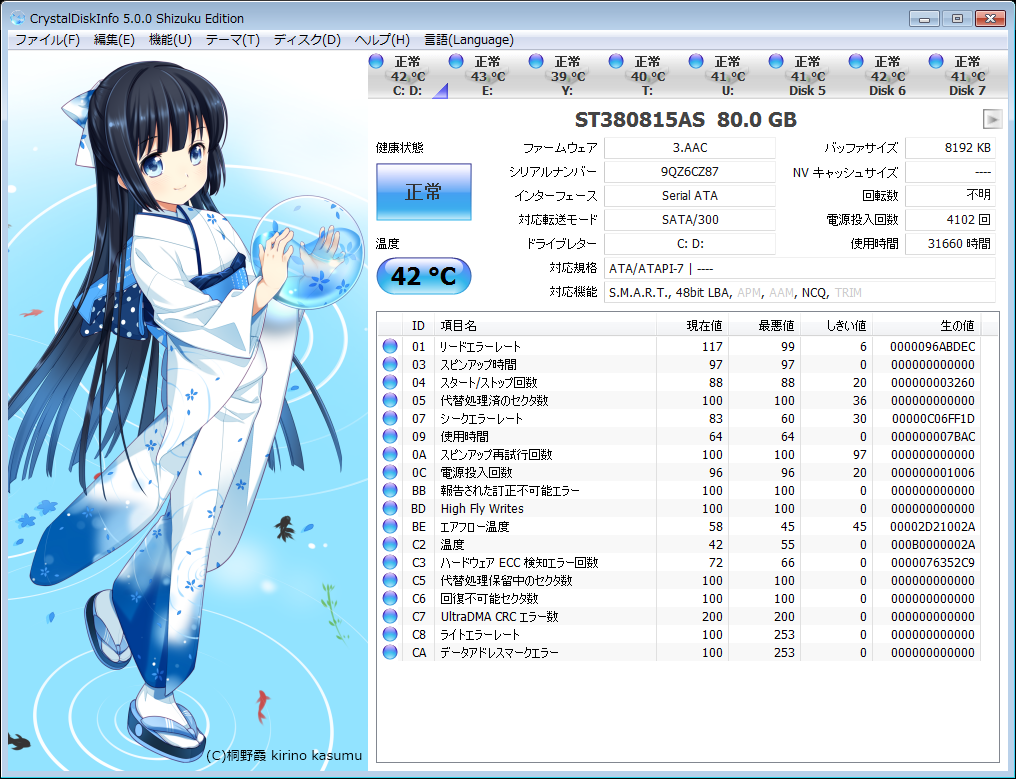1016x779 pixels.
Task: Click status orb for attribute 03 スピンアップ時間
Action: (390, 364)
